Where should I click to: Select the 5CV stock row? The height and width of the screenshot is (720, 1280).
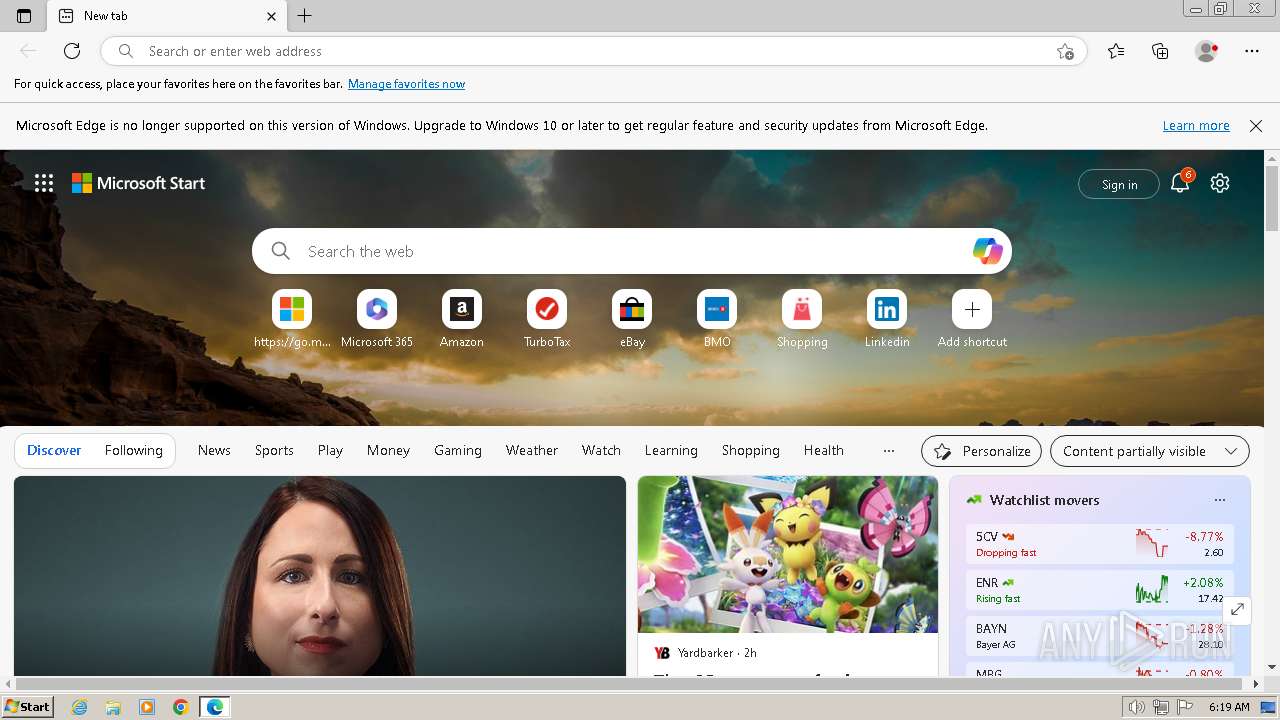pyautogui.click(x=1100, y=544)
